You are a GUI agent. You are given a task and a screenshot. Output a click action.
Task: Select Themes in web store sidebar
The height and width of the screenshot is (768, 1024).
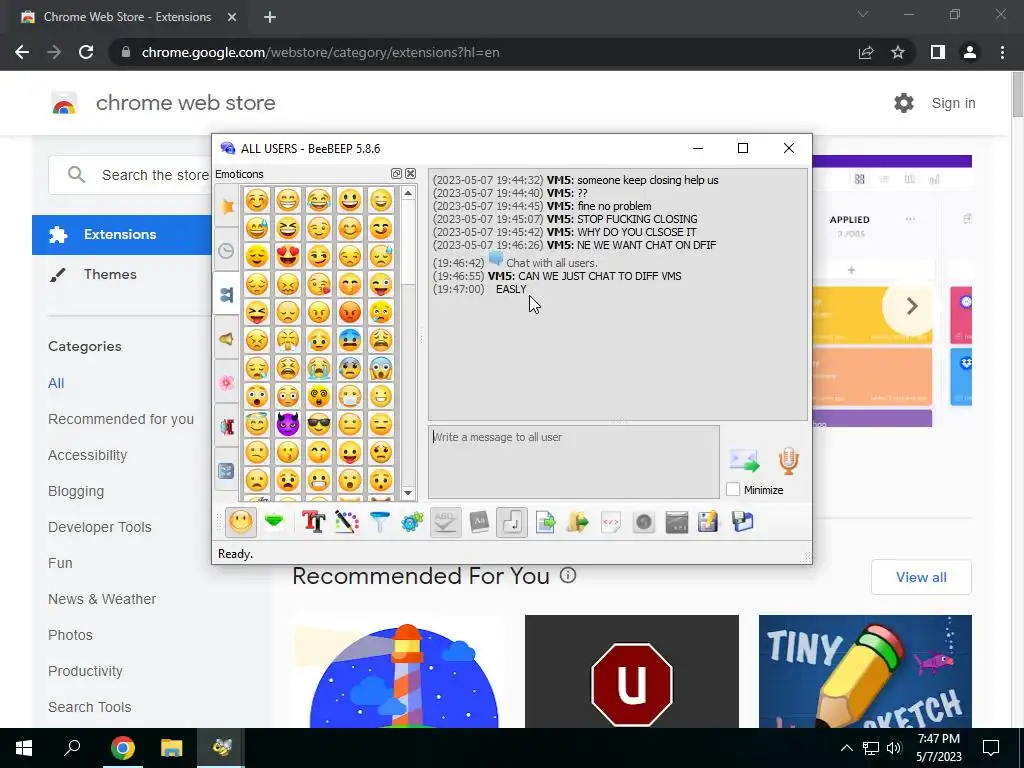(x=110, y=274)
